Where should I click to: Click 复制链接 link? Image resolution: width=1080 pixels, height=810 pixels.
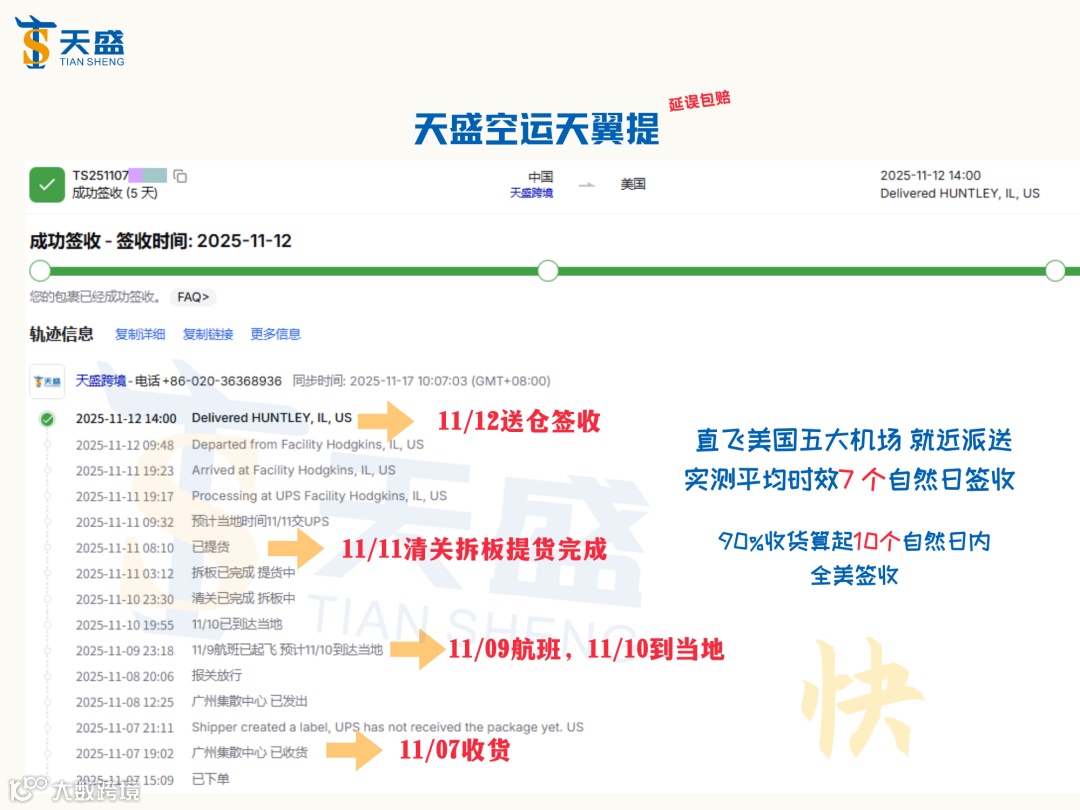(x=208, y=334)
